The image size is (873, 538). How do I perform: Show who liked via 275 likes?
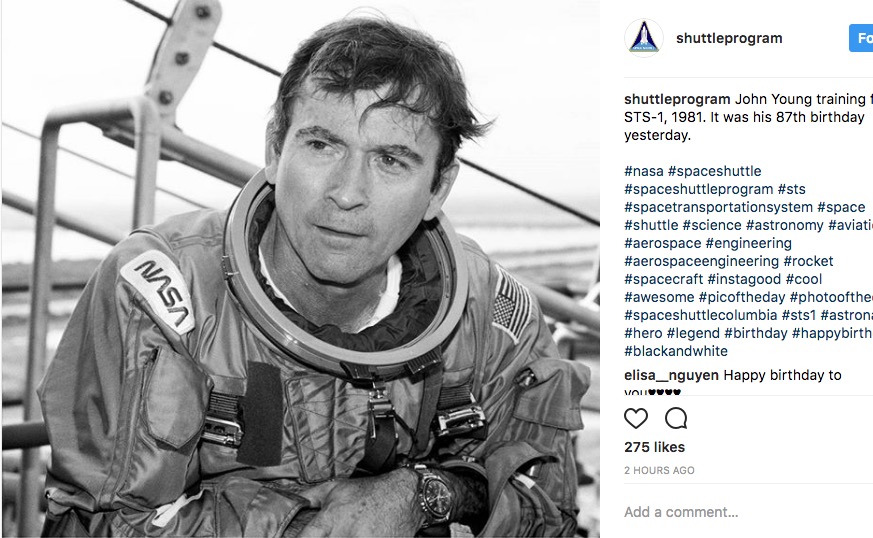tap(654, 447)
